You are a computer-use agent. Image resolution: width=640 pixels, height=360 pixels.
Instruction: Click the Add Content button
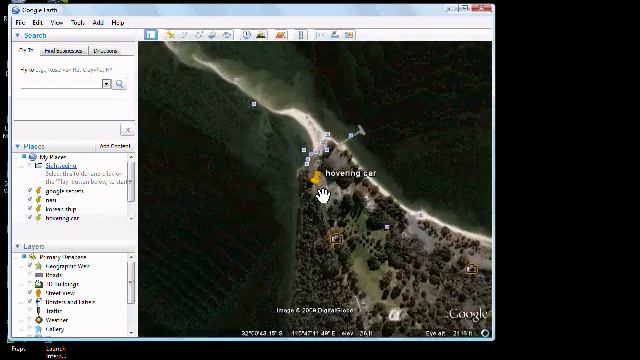(115, 146)
